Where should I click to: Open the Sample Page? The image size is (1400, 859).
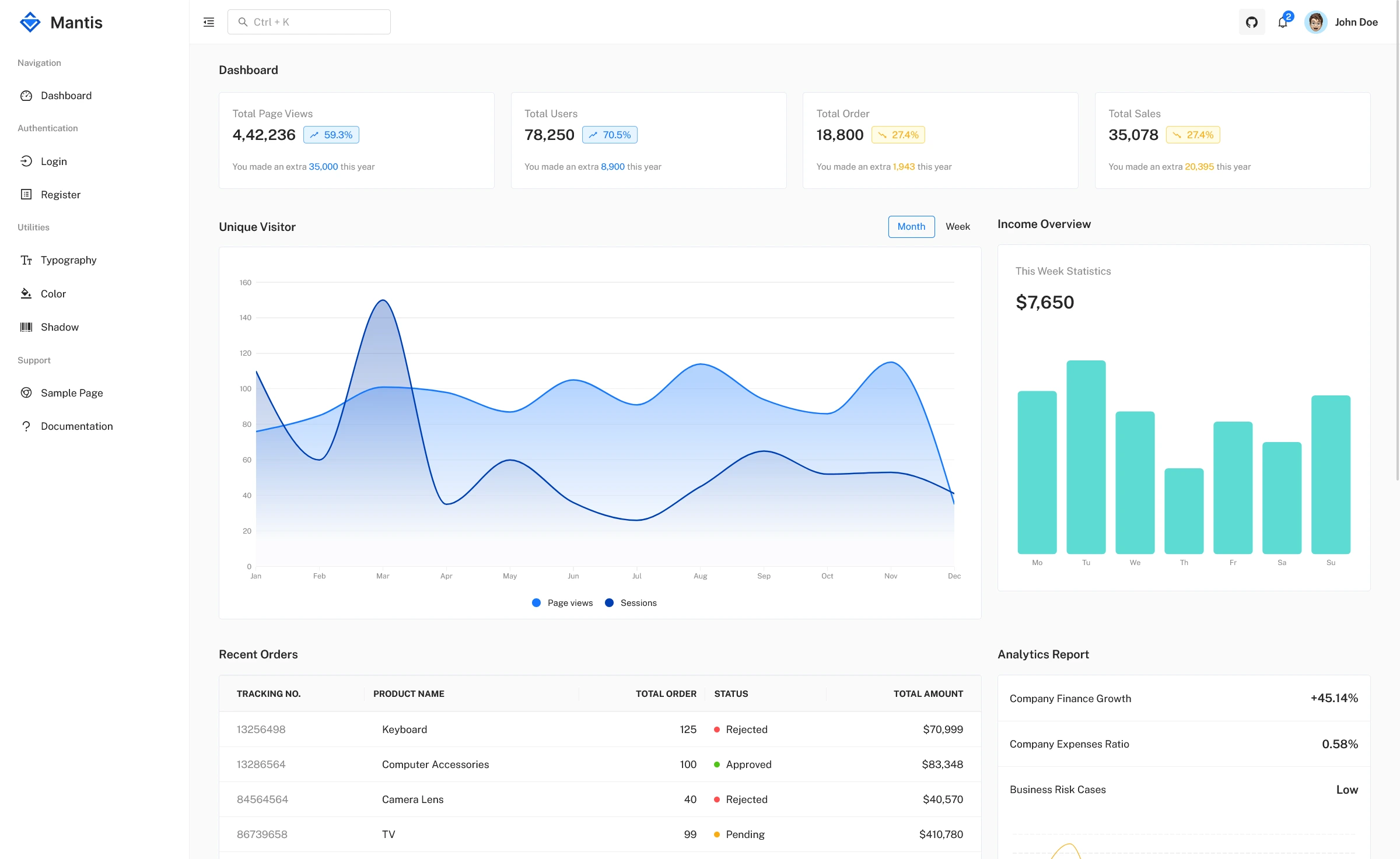(71, 392)
